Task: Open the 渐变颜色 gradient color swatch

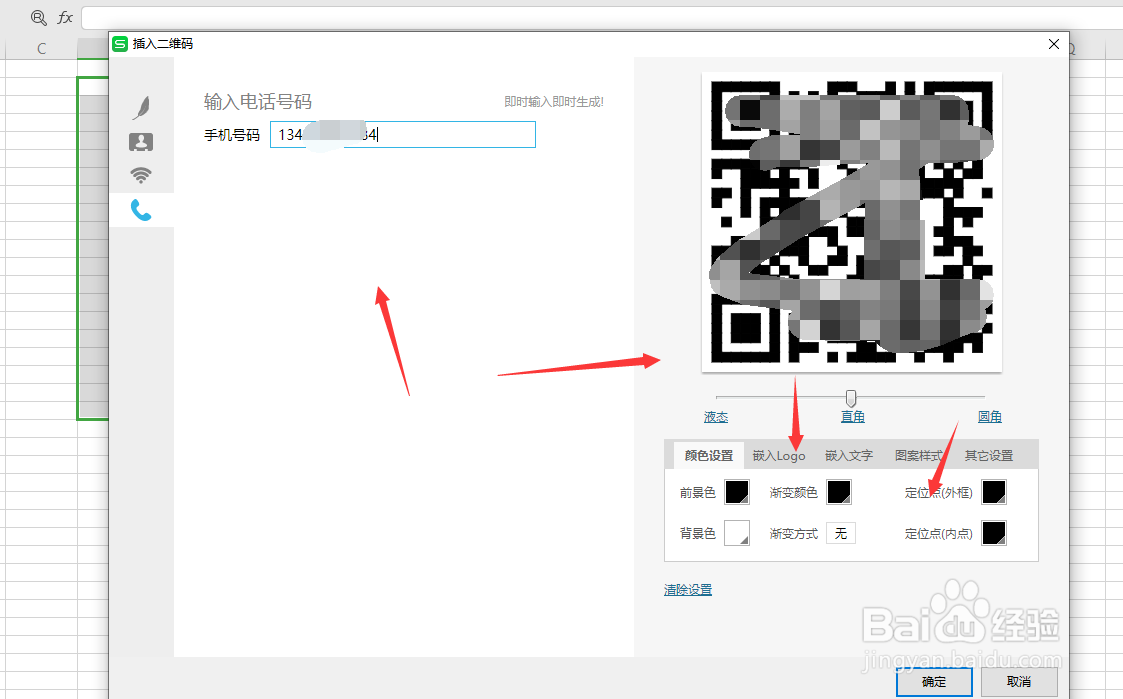Action: point(839,492)
